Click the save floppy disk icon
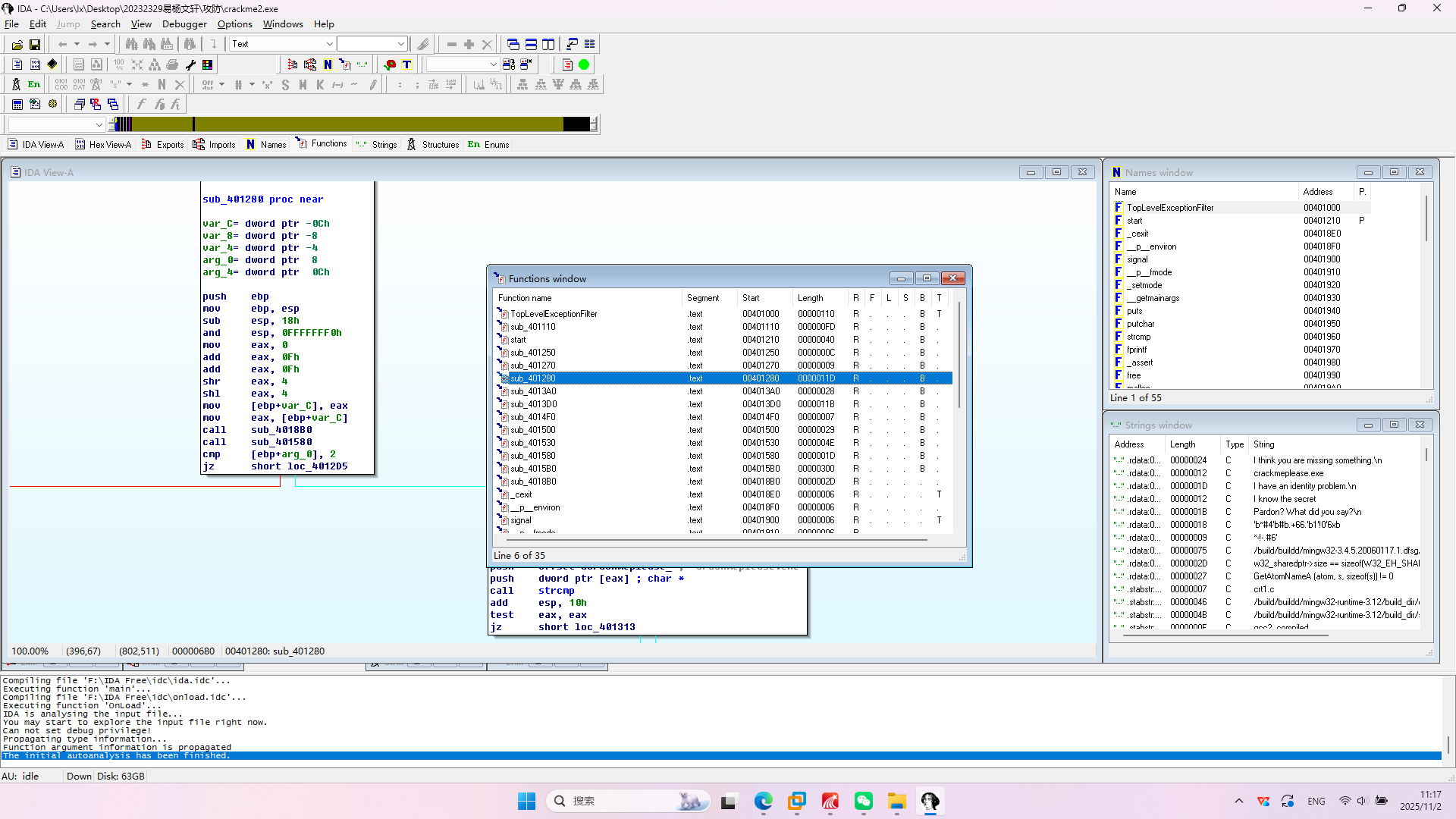Screen dimensions: 1456x819 35,45
